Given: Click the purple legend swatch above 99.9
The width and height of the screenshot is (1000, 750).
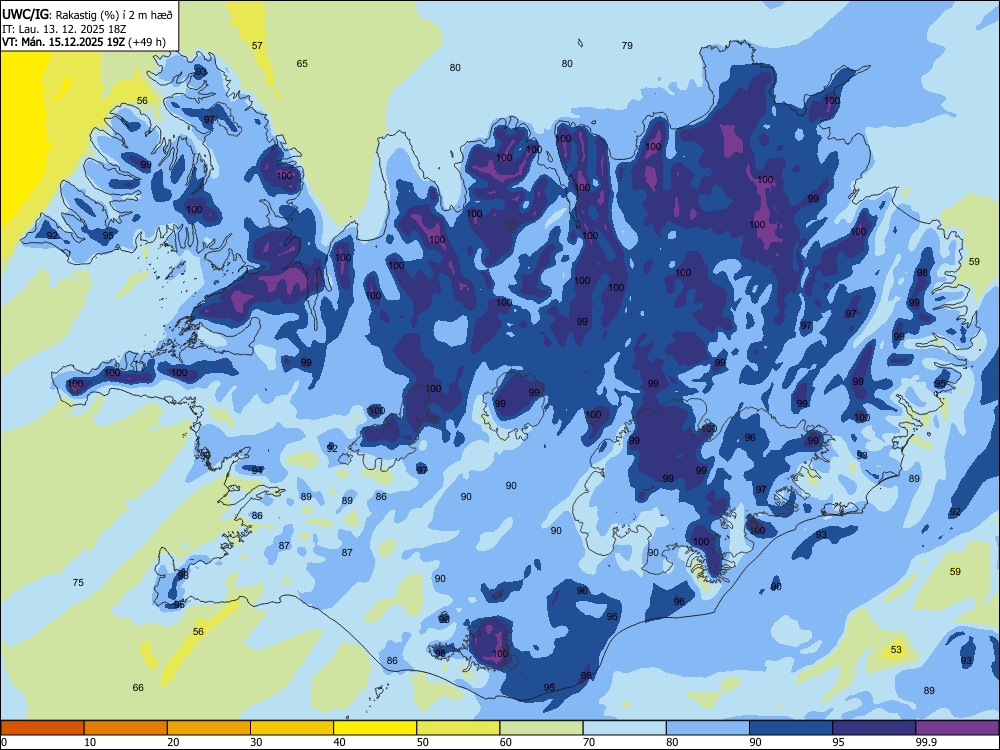Looking at the screenshot, I should [x=957, y=728].
